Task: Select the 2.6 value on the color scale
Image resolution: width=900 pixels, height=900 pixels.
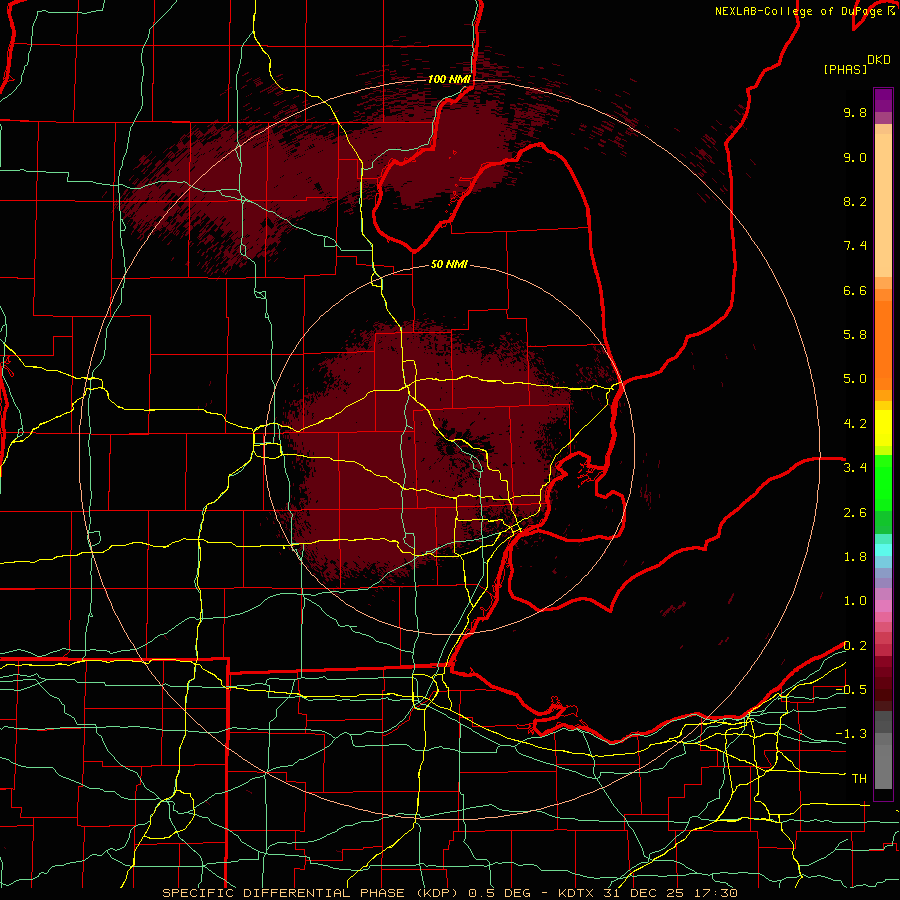Action: tap(855, 513)
